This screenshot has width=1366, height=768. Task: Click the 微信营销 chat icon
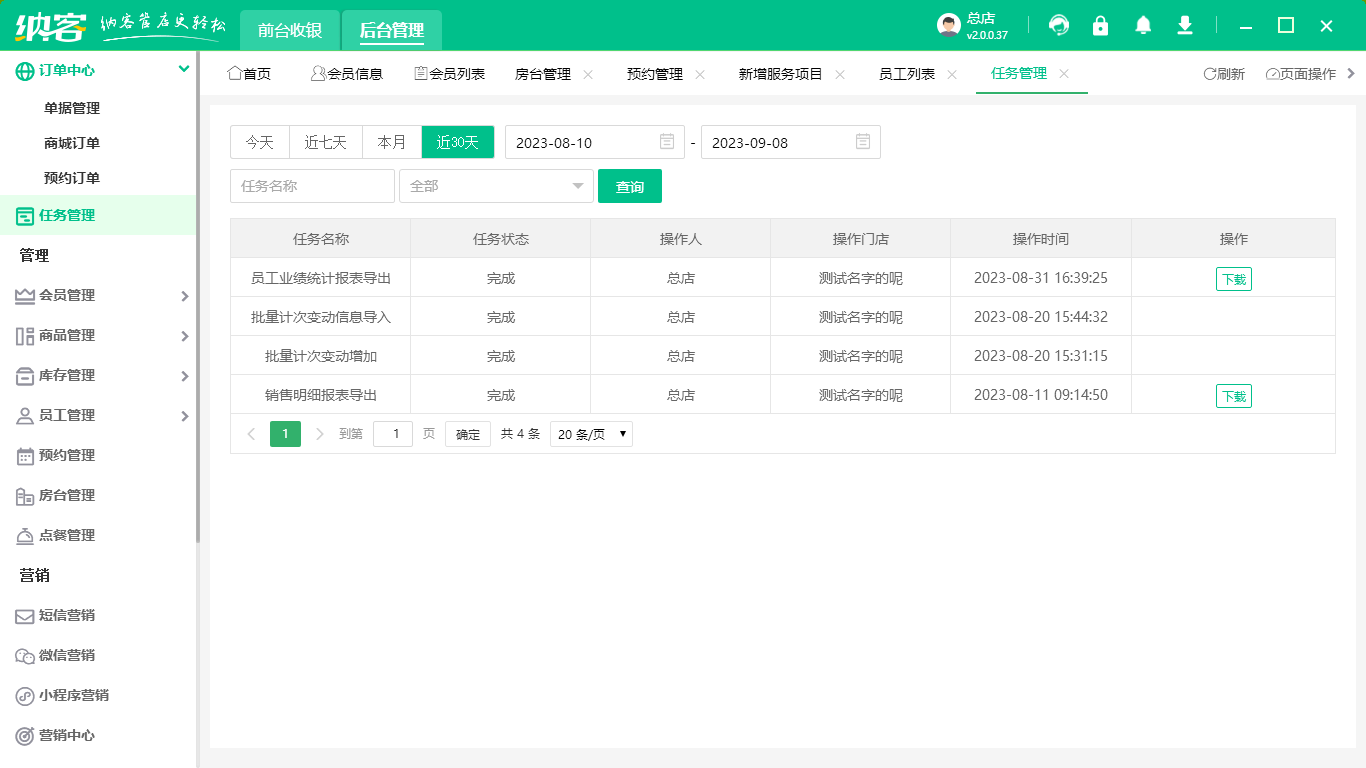point(25,656)
